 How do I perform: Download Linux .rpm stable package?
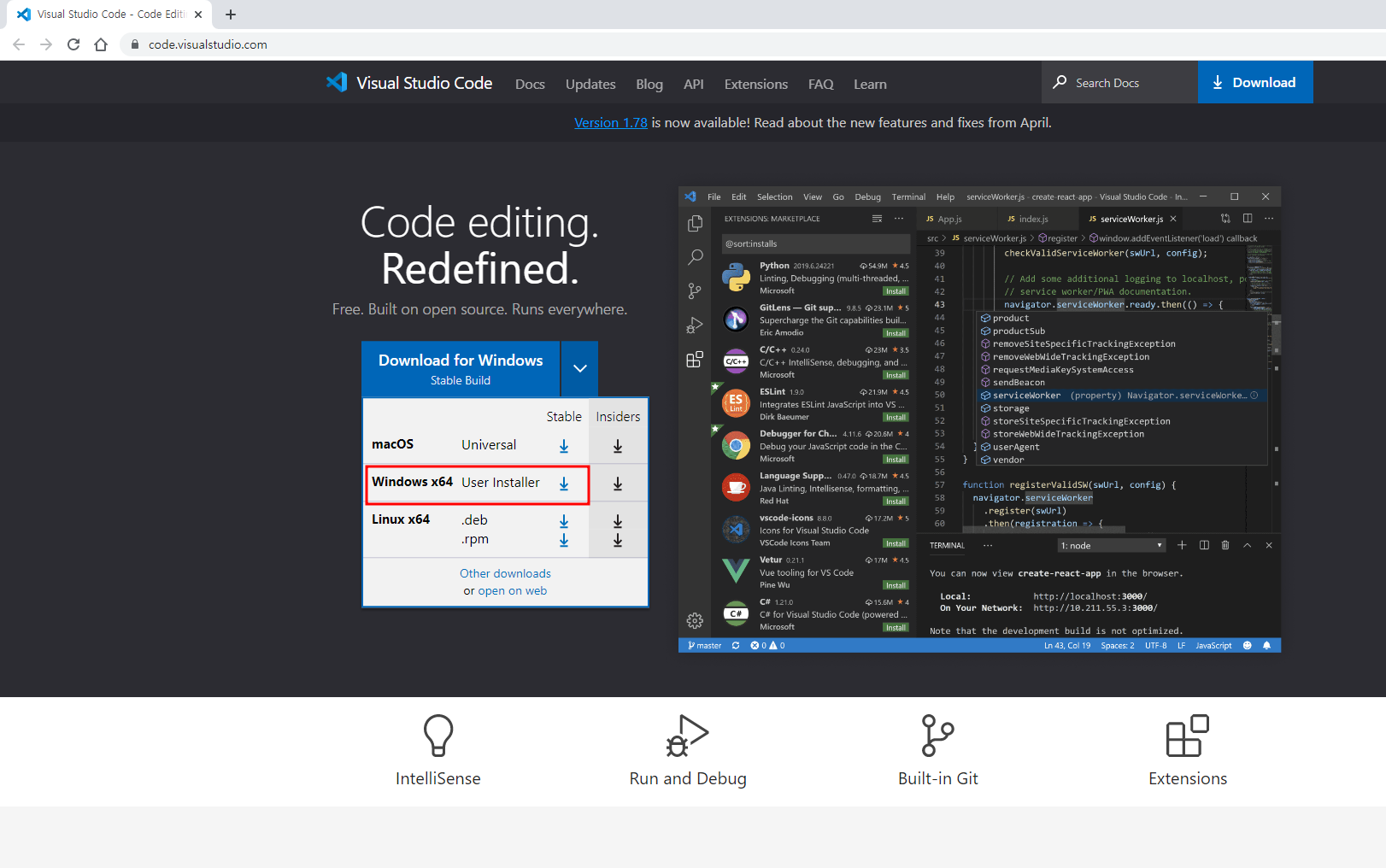tap(564, 540)
